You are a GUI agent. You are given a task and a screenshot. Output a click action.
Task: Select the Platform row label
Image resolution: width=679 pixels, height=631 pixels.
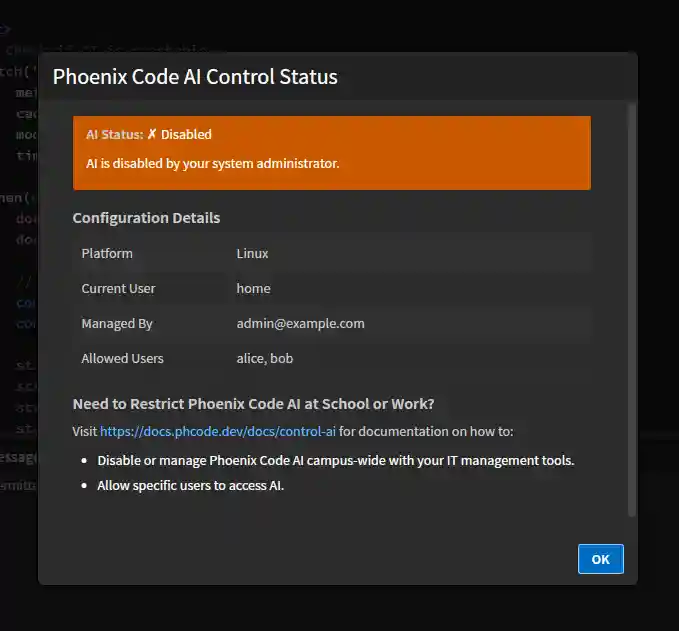107,254
